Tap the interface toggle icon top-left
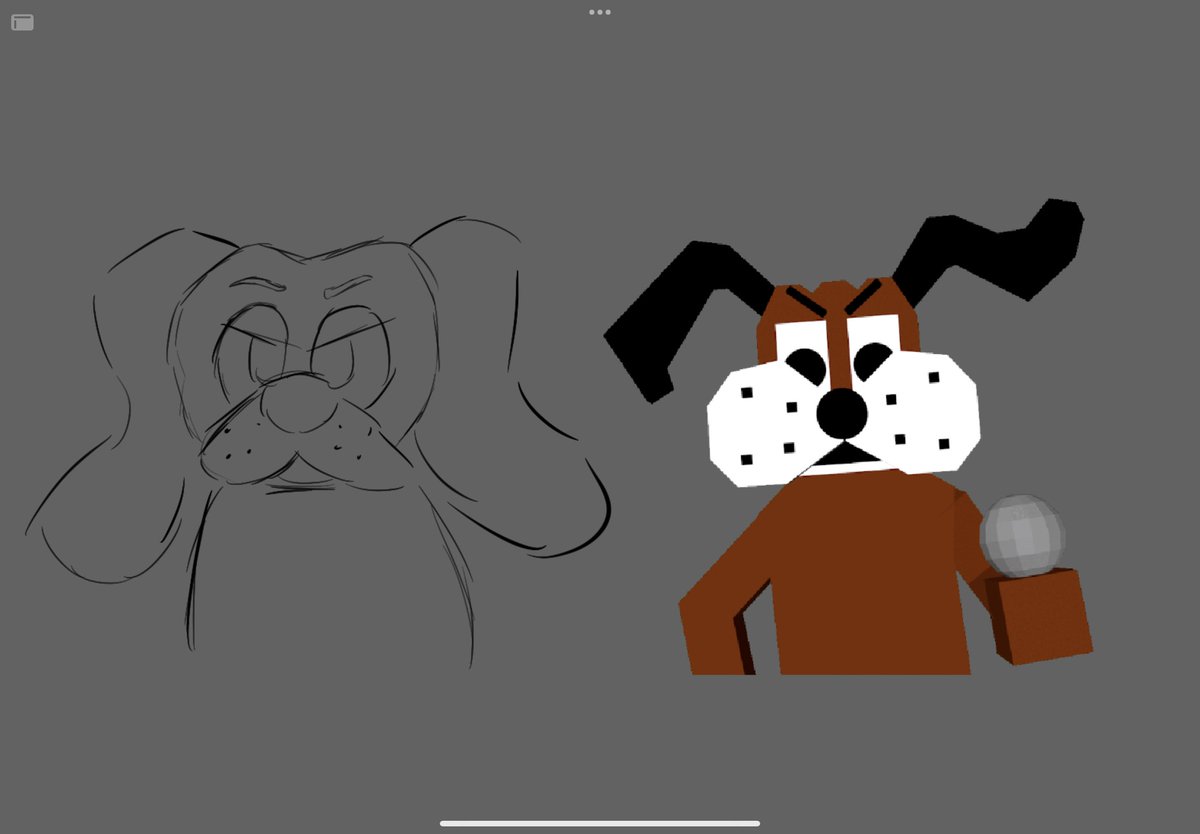 [22, 22]
